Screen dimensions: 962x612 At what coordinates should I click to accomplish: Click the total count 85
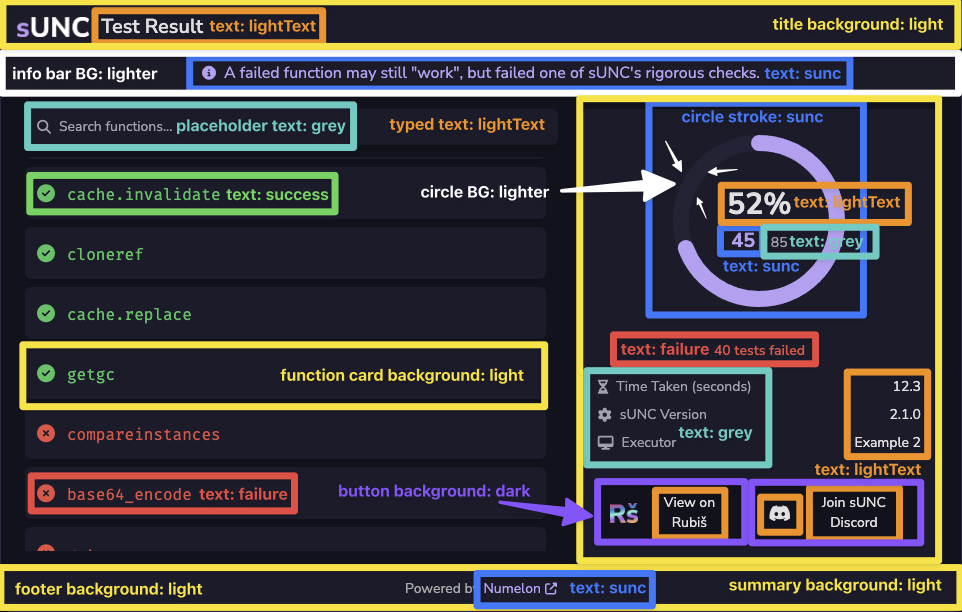pyautogui.click(x=779, y=242)
